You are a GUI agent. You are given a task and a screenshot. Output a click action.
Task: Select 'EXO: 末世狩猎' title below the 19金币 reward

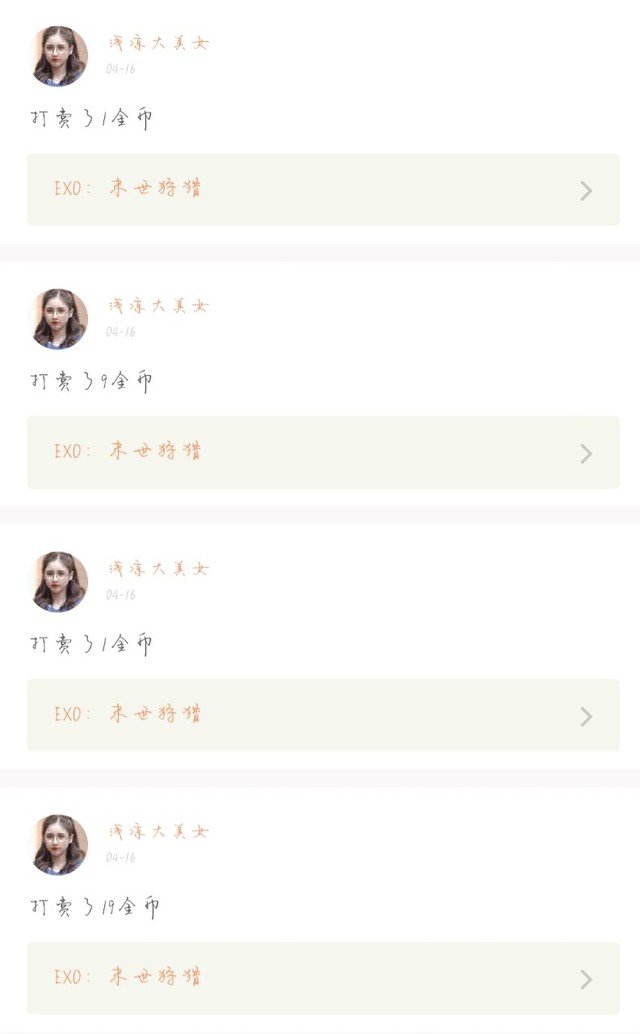[x=128, y=978]
